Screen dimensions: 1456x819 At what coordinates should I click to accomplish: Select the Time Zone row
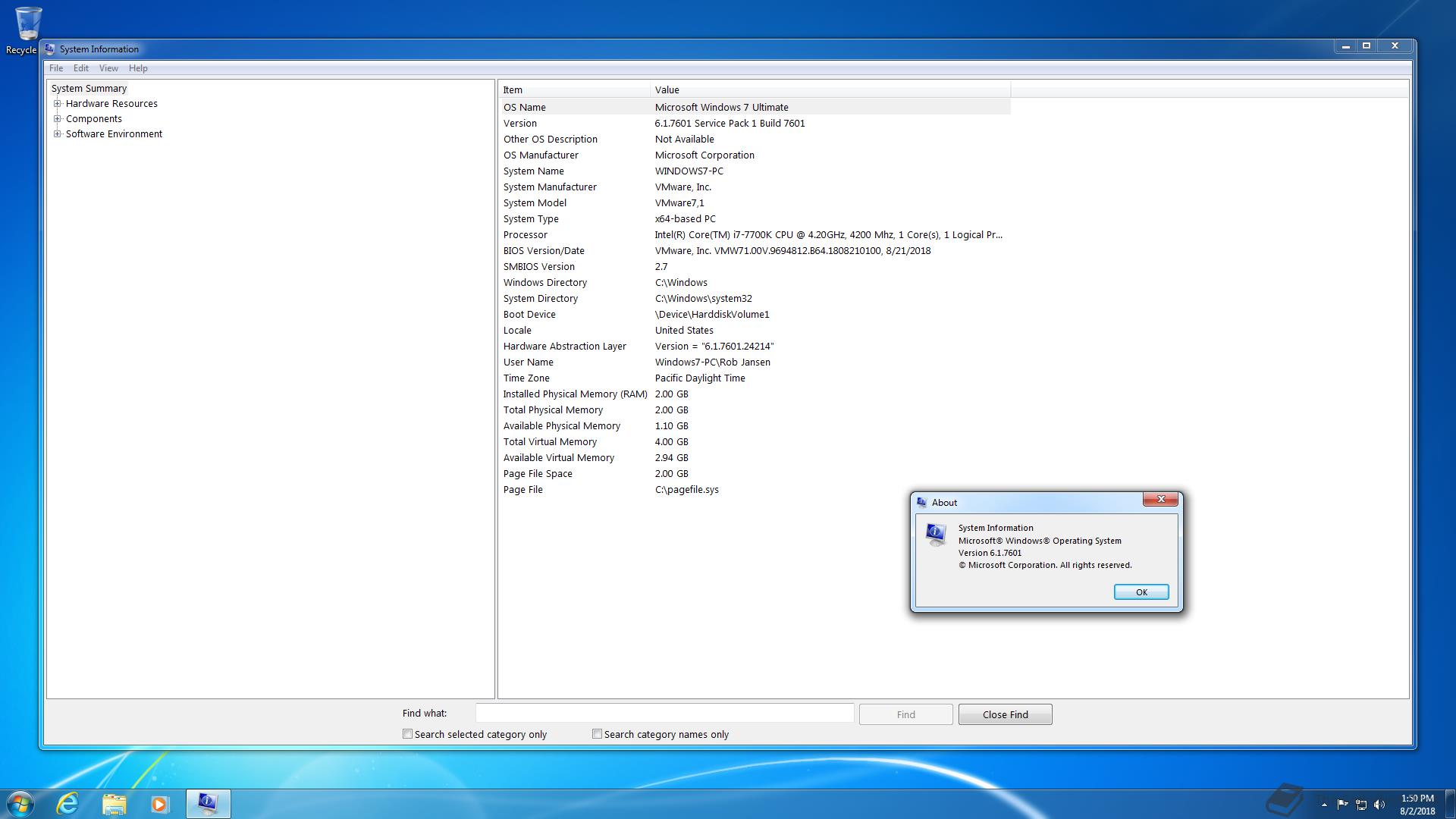click(x=755, y=378)
